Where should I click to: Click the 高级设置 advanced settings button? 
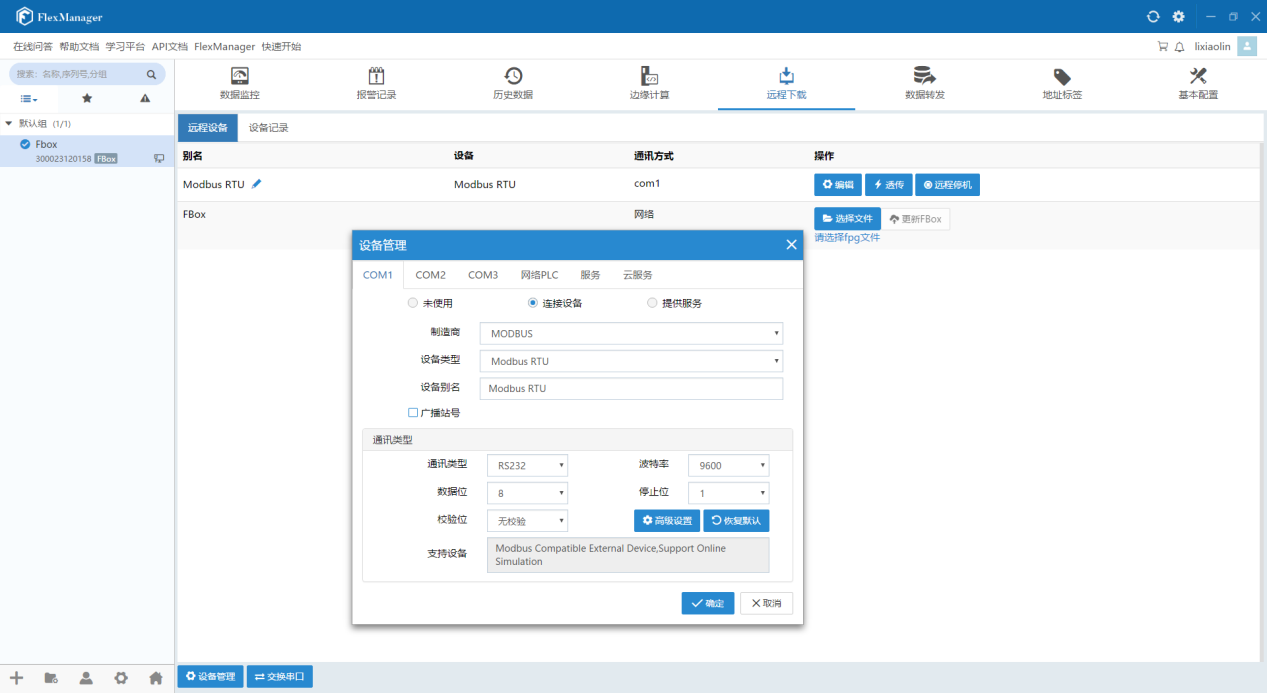point(666,520)
